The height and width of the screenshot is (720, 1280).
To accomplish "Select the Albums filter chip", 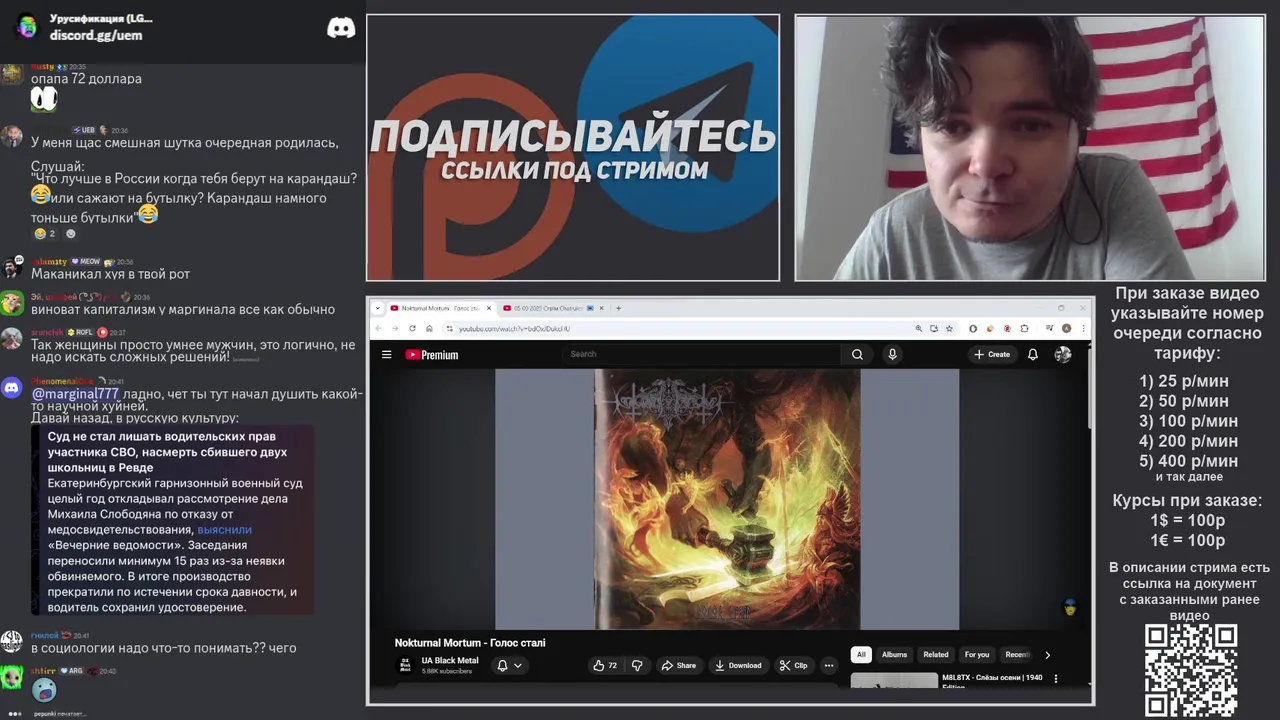I will click(x=894, y=655).
